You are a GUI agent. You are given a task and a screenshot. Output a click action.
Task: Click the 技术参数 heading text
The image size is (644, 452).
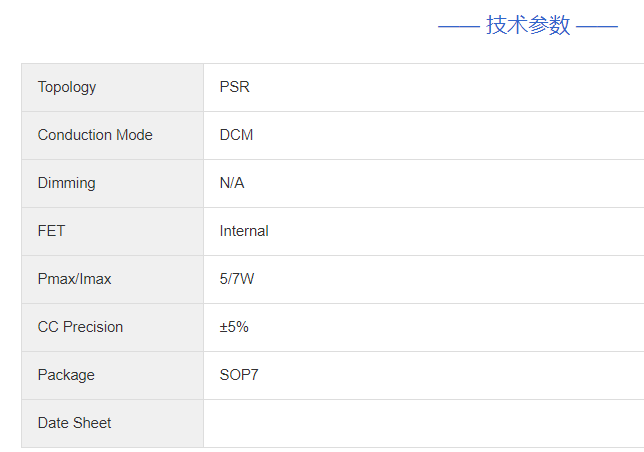528,26
